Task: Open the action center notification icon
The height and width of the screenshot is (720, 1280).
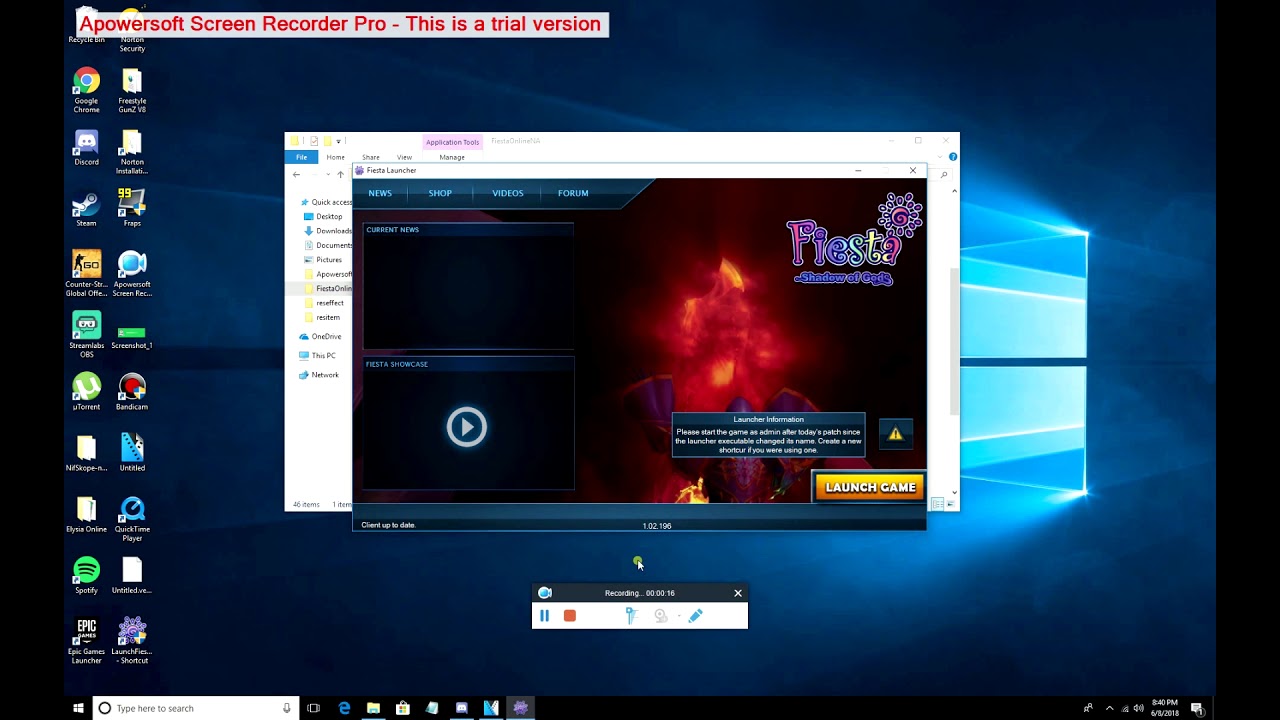Action: (1197, 708)
